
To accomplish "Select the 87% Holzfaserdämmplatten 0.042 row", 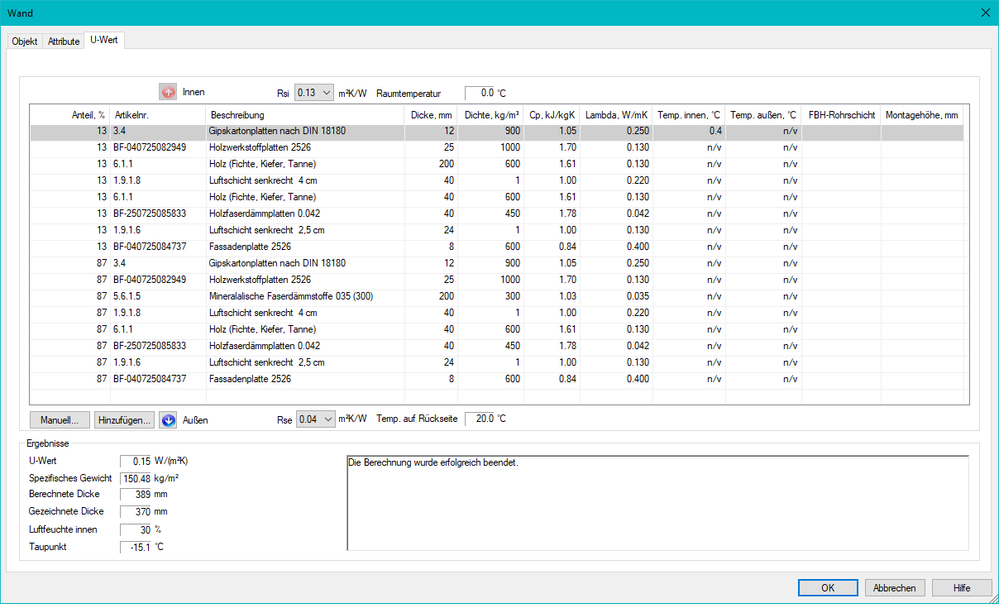I will 497,346.
